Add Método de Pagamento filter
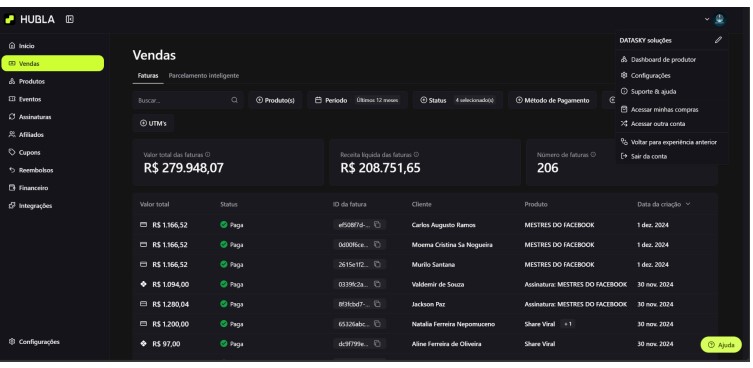This screenshot has height=368, width=753. click(x=552, y=100)
